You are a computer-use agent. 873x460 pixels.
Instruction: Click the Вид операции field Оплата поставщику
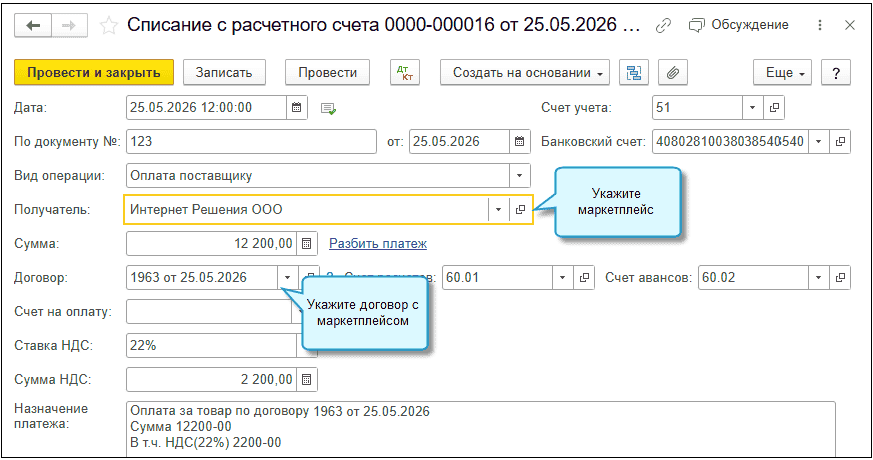[318, 175]
